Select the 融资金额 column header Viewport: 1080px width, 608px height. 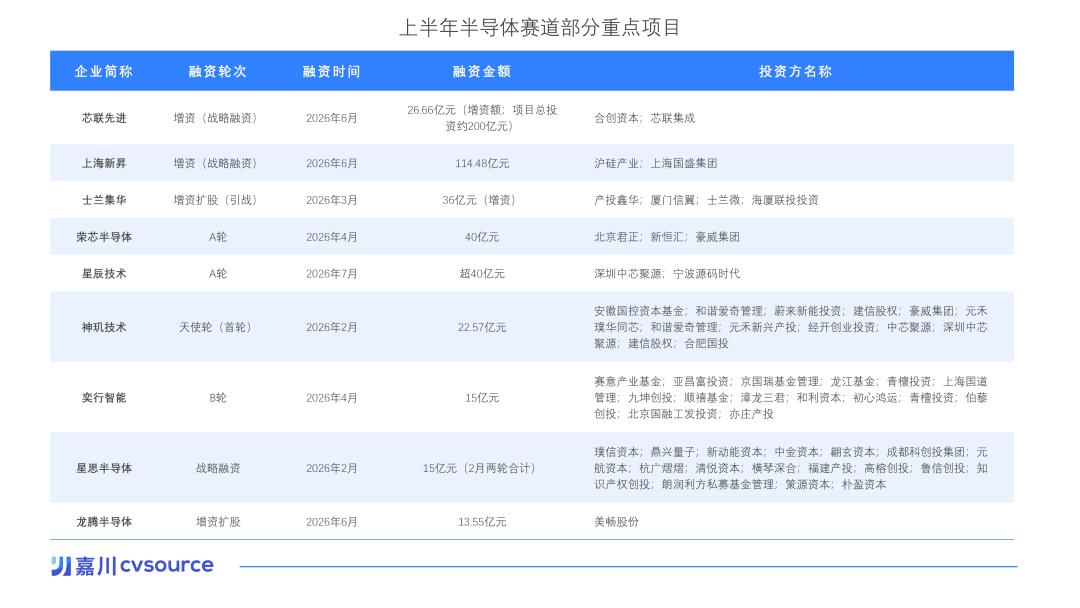point(482,72)
